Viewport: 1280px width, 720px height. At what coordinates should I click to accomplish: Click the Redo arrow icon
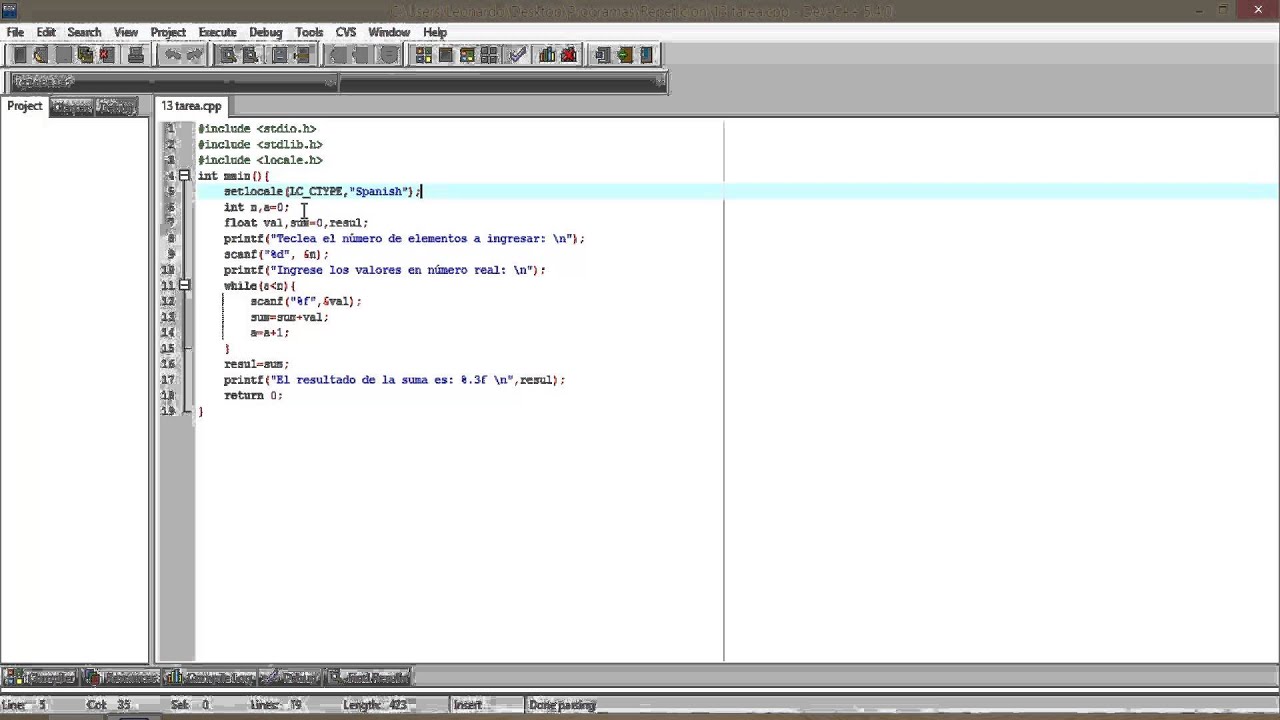(195, 55)
